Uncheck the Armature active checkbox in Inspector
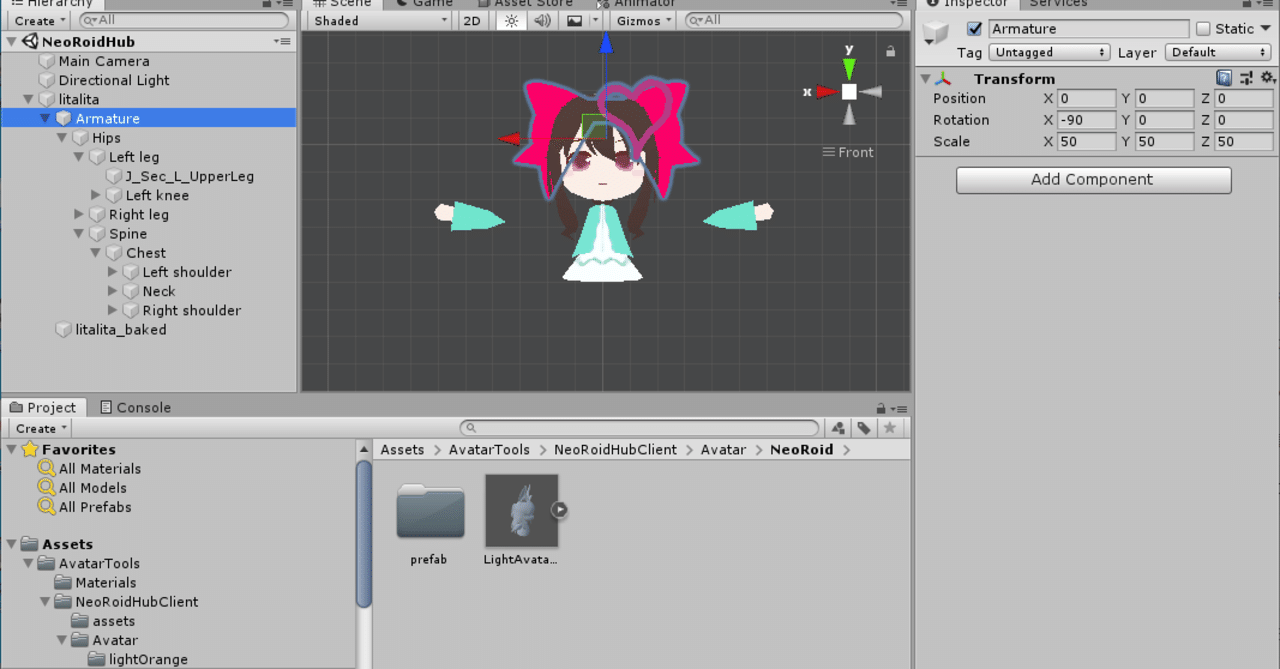The width and height of the screenshot is (1280, 669). click(x=974, y=28)
